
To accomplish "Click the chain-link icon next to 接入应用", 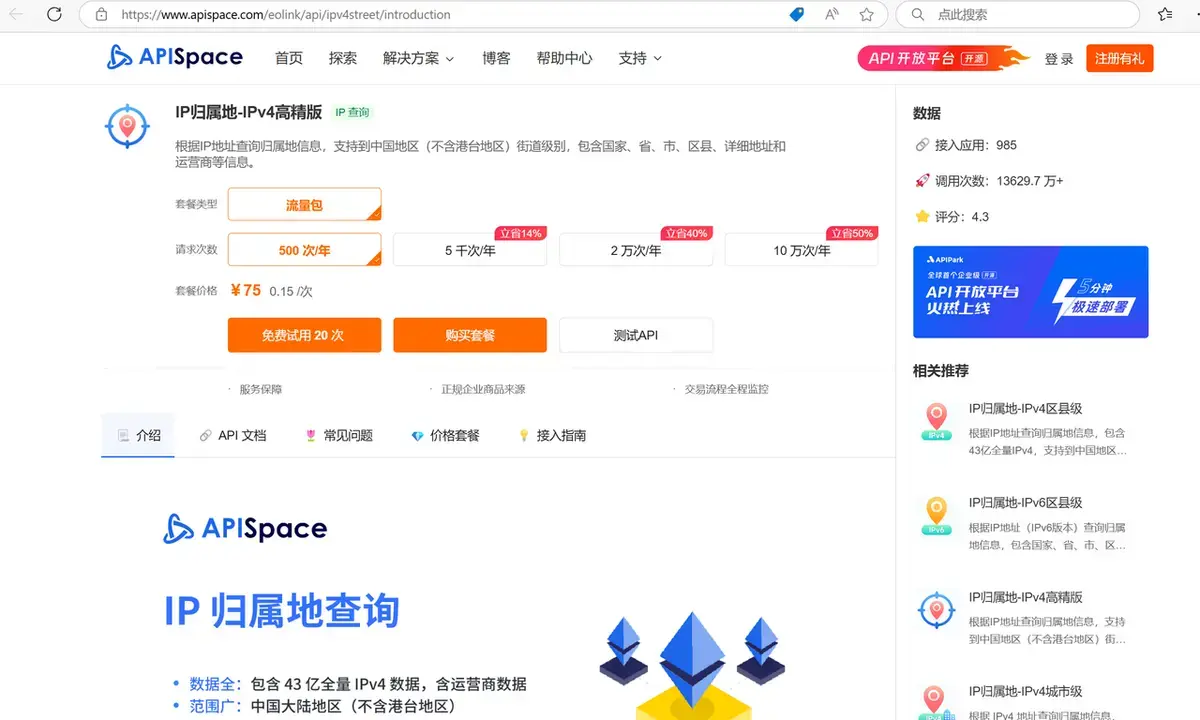I will pos(921,144).
